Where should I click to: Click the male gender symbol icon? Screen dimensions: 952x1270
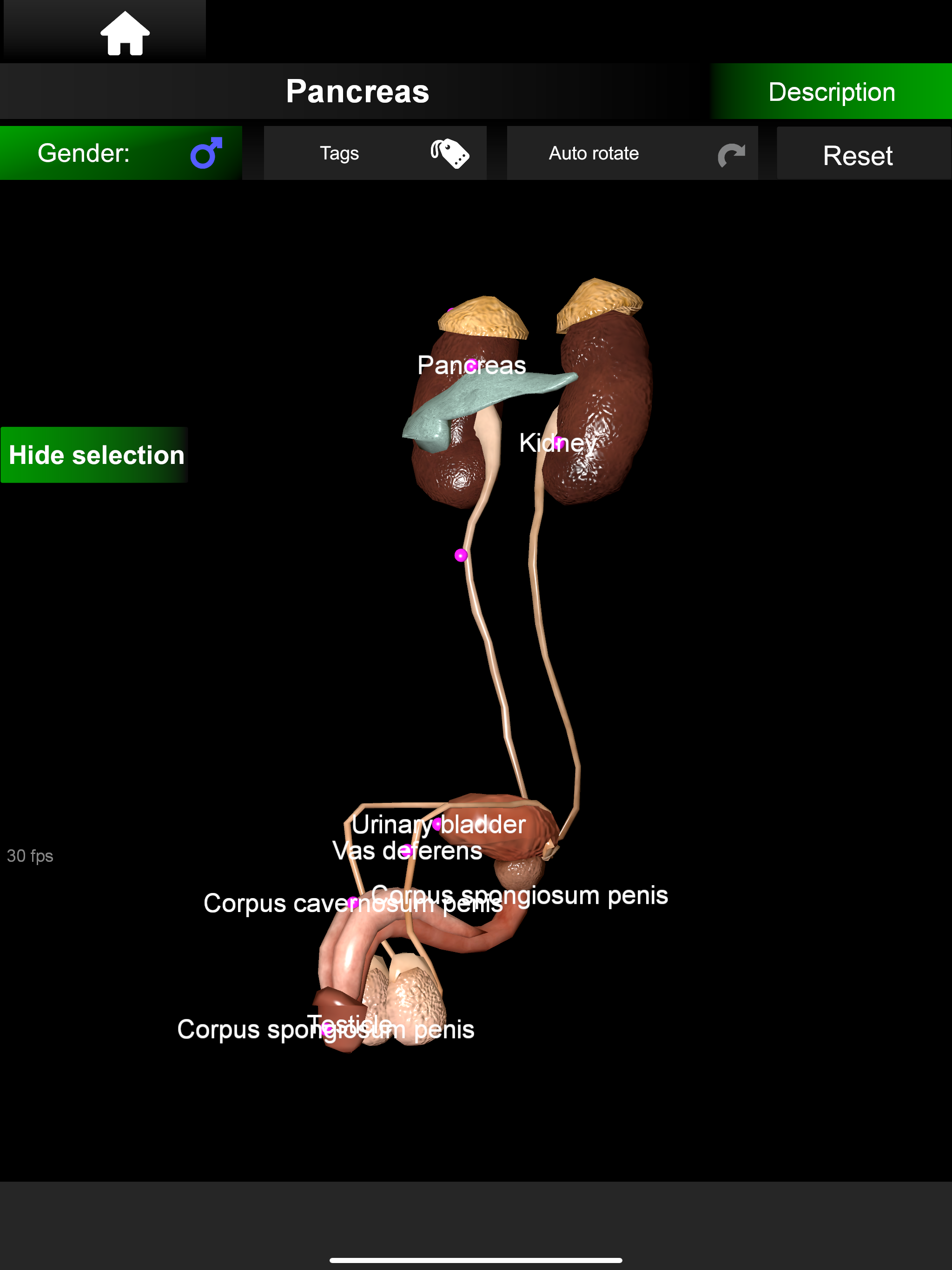206,153
